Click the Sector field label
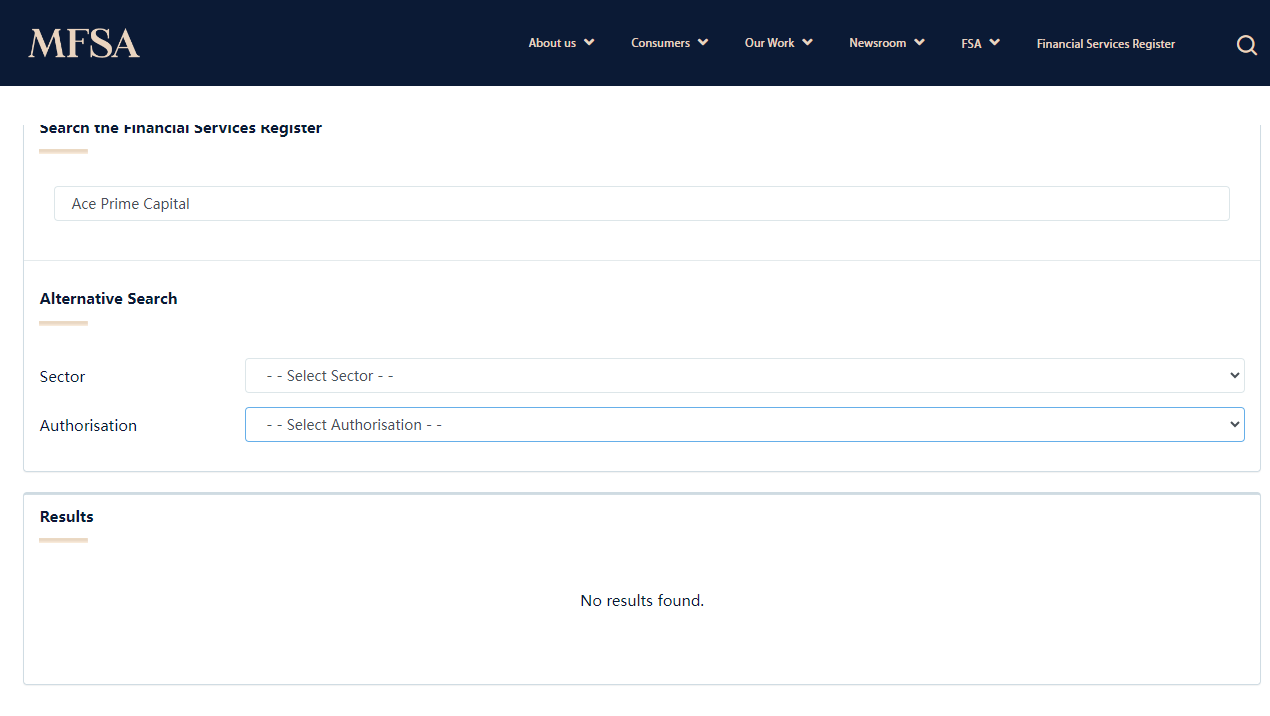This screenshot has width=1270, height=716. point(62,377)
